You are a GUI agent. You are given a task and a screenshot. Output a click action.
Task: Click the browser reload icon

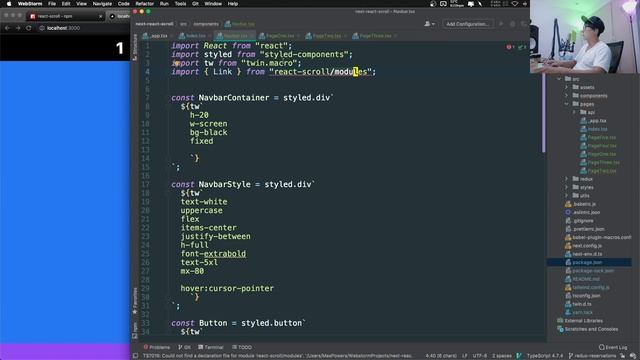coord(29,28)
